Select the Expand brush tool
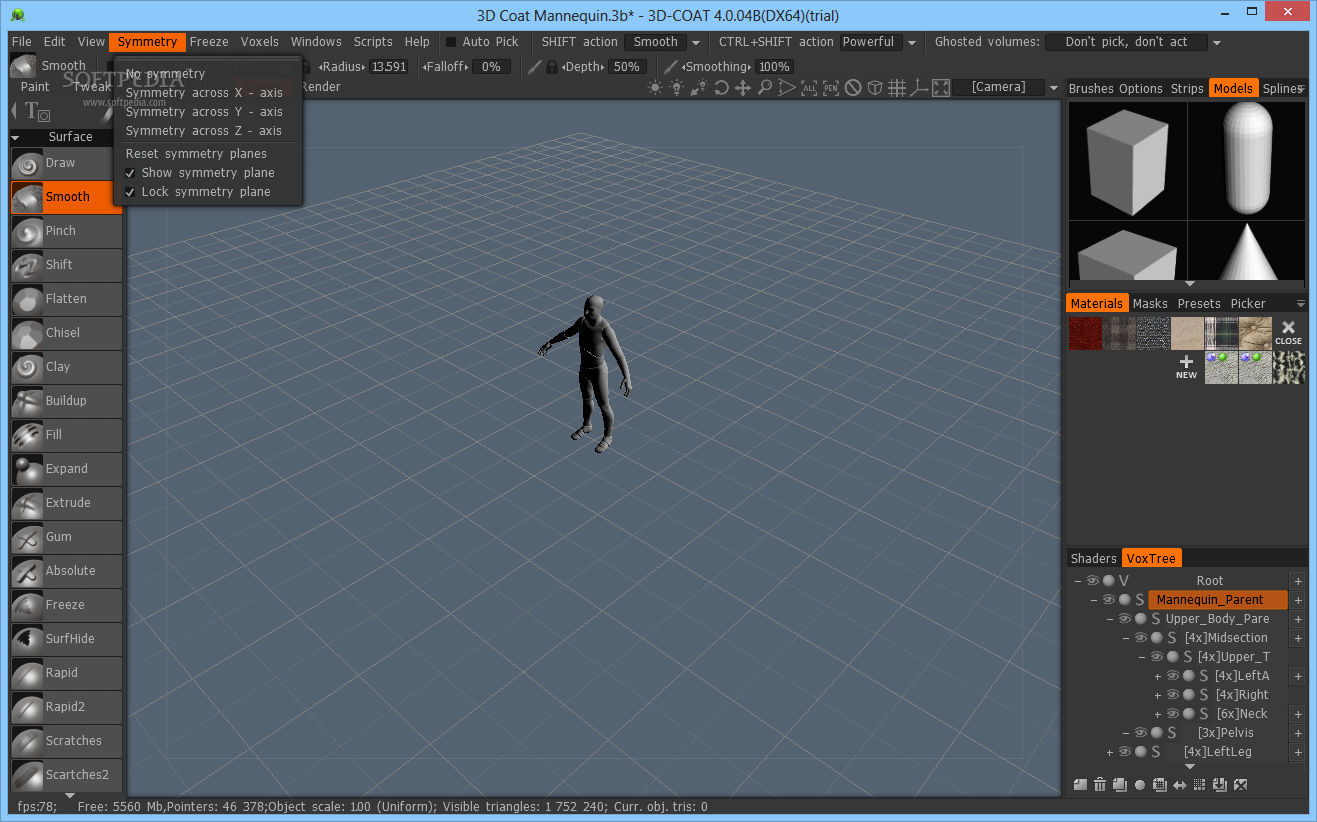The image size is (1317, 822). 66,469
